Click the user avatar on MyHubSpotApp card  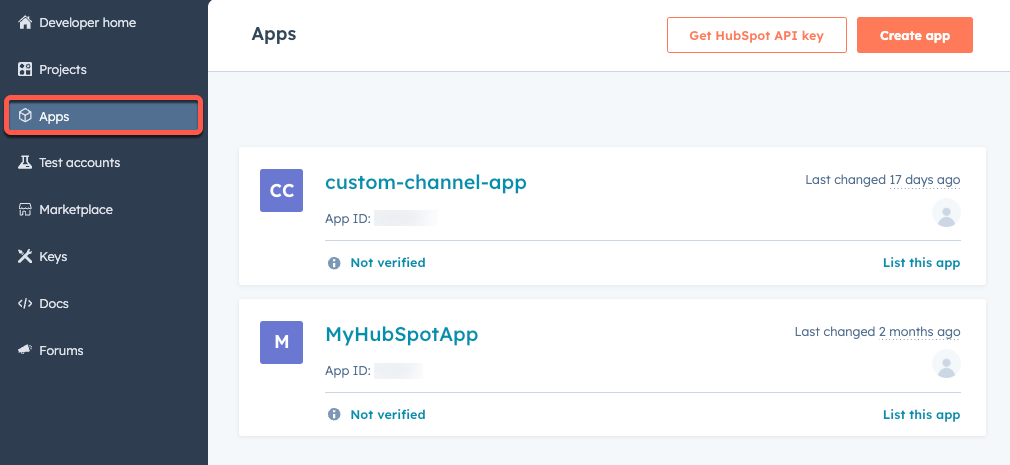point(946,365)
